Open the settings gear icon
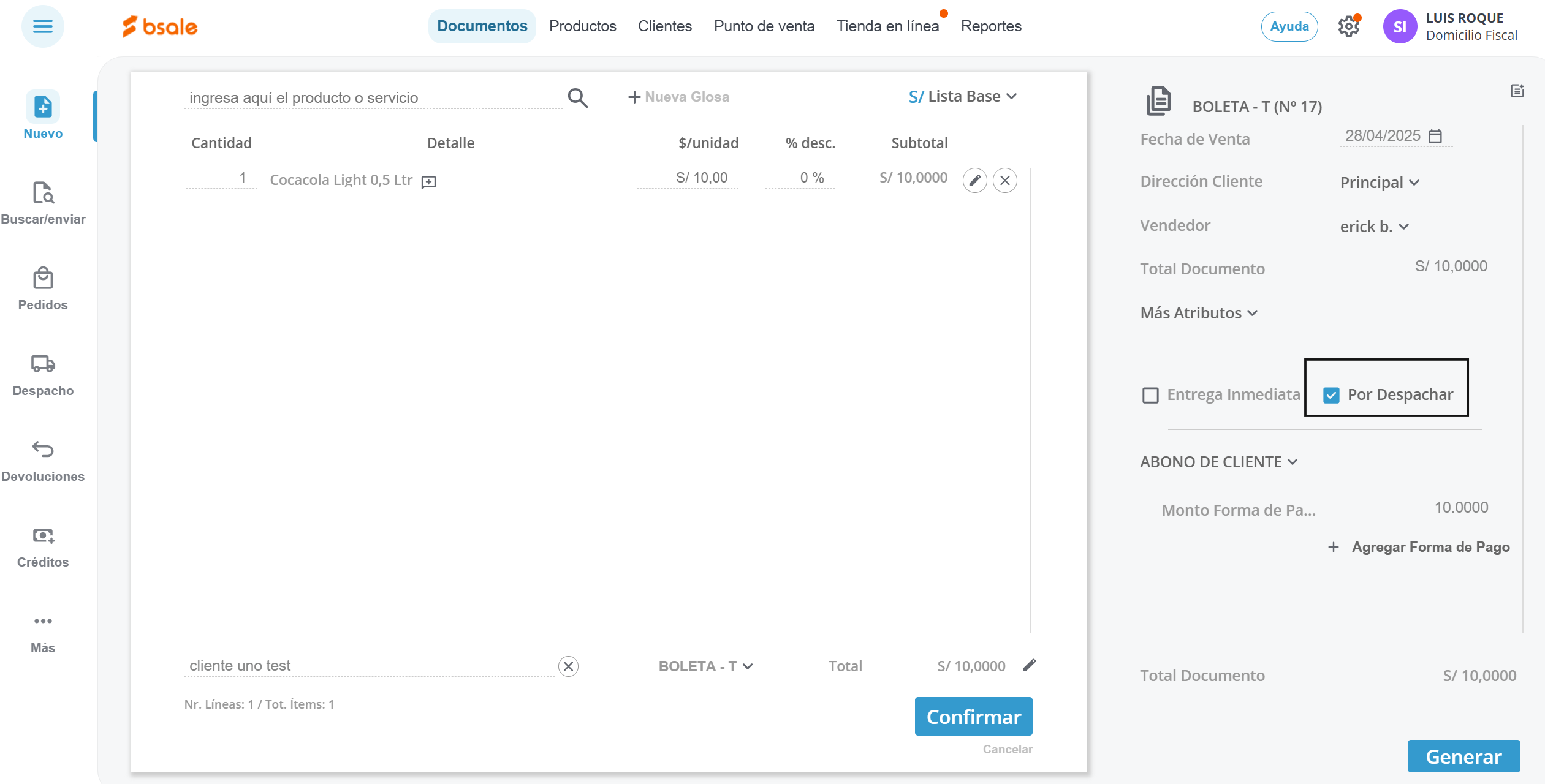Viewport: 1545px width, 784px height. coord(1348,26)
